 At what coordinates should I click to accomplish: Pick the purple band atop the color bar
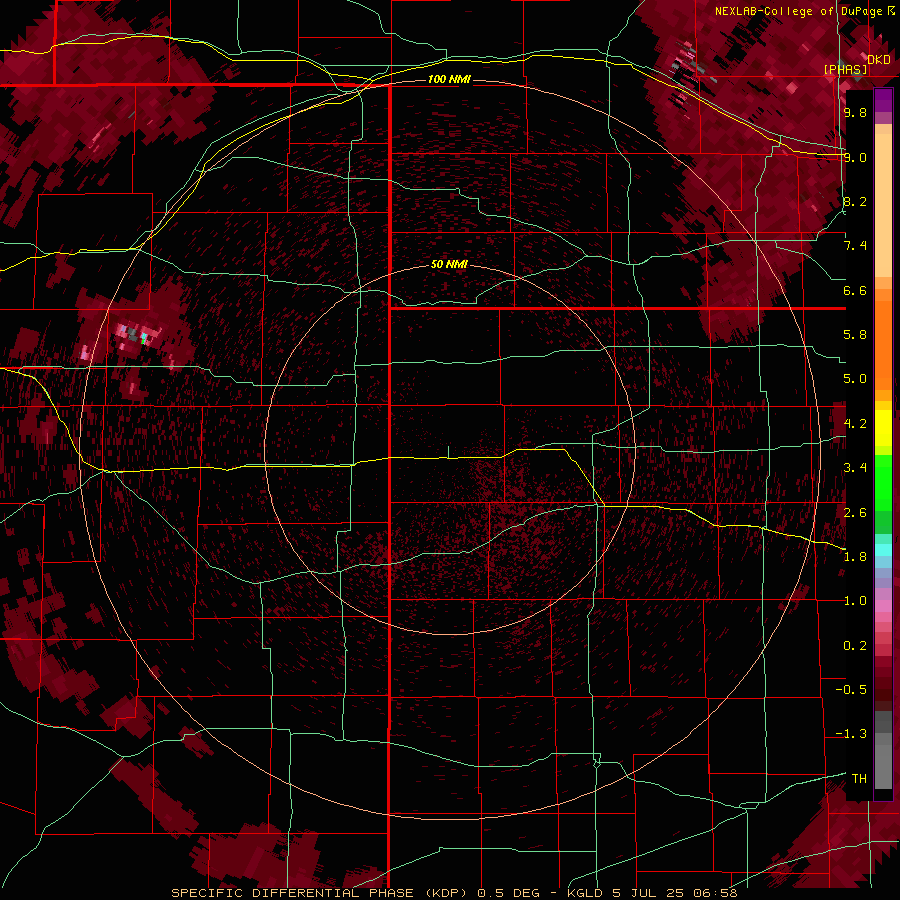[883, 100]
